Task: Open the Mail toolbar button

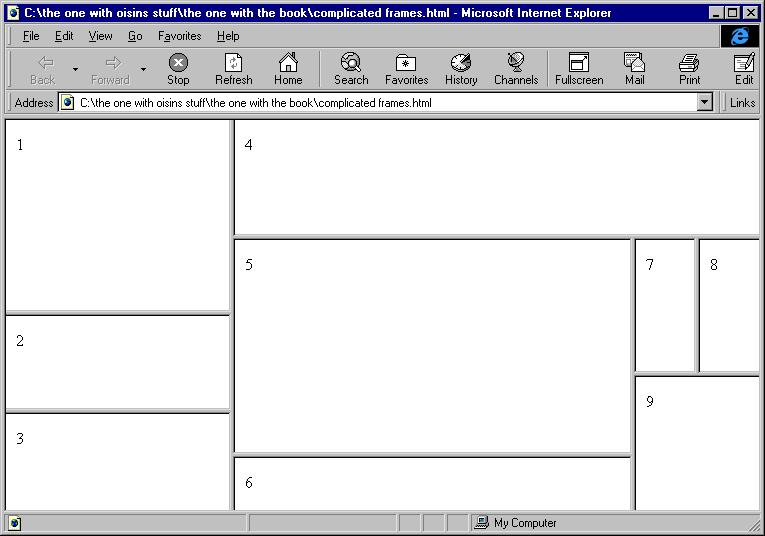Action: tap(635, 70)
